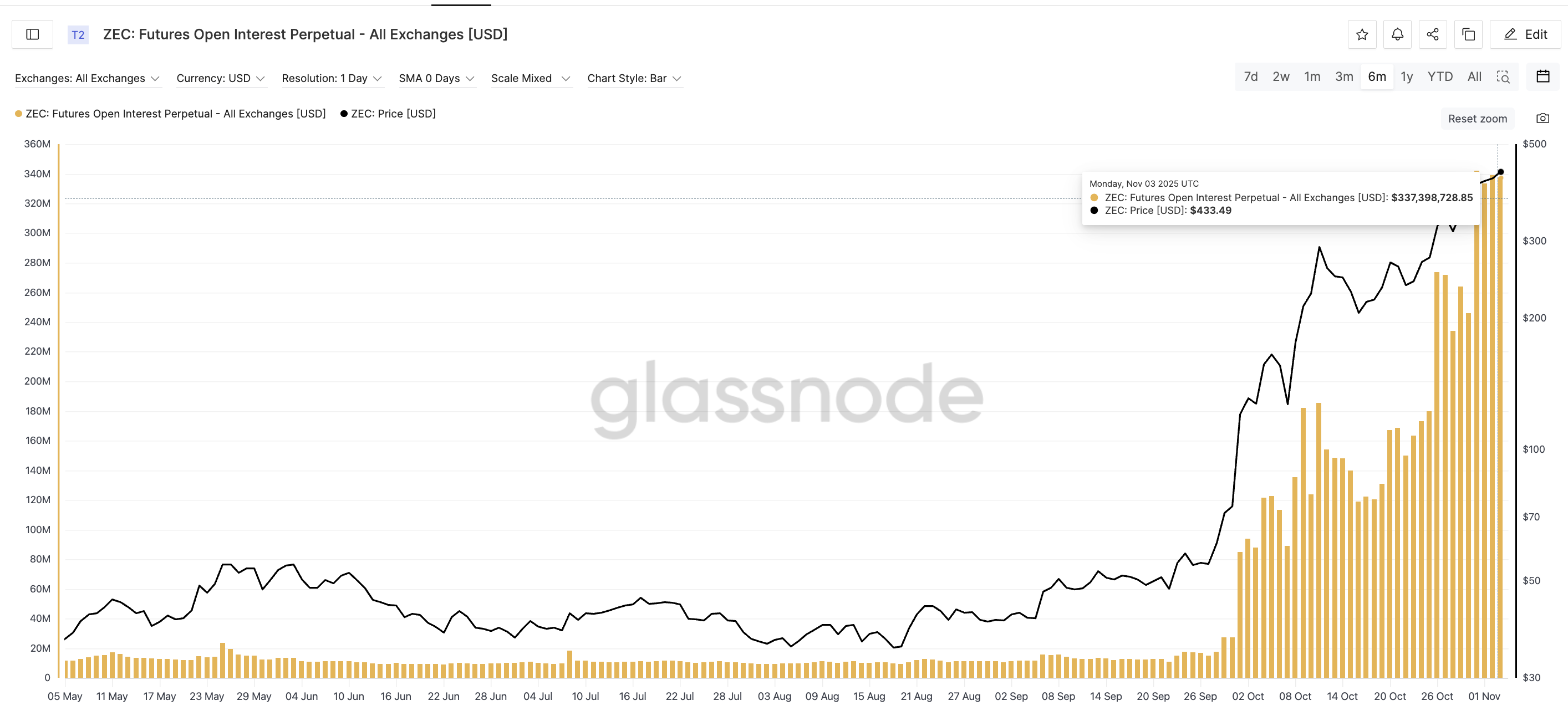Toggle the Futures Open Interest series visibility
The width and height of the screenshot is (1568, 726).
pos(170,113)
